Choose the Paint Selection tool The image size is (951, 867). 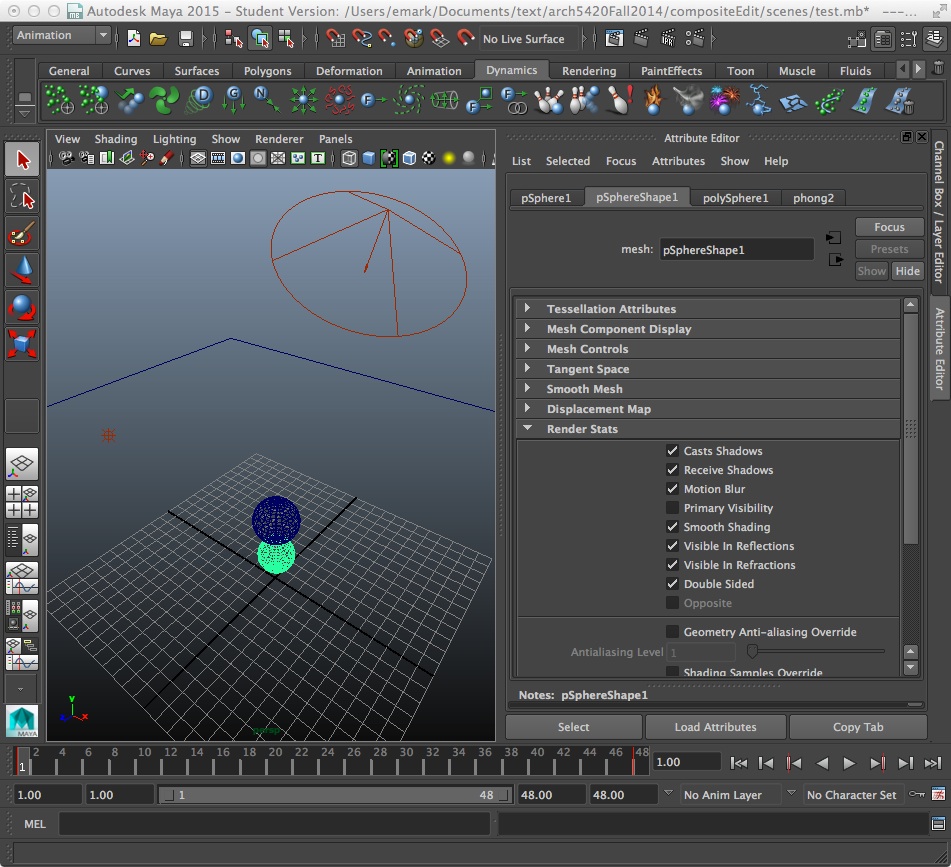coord(22,233)
